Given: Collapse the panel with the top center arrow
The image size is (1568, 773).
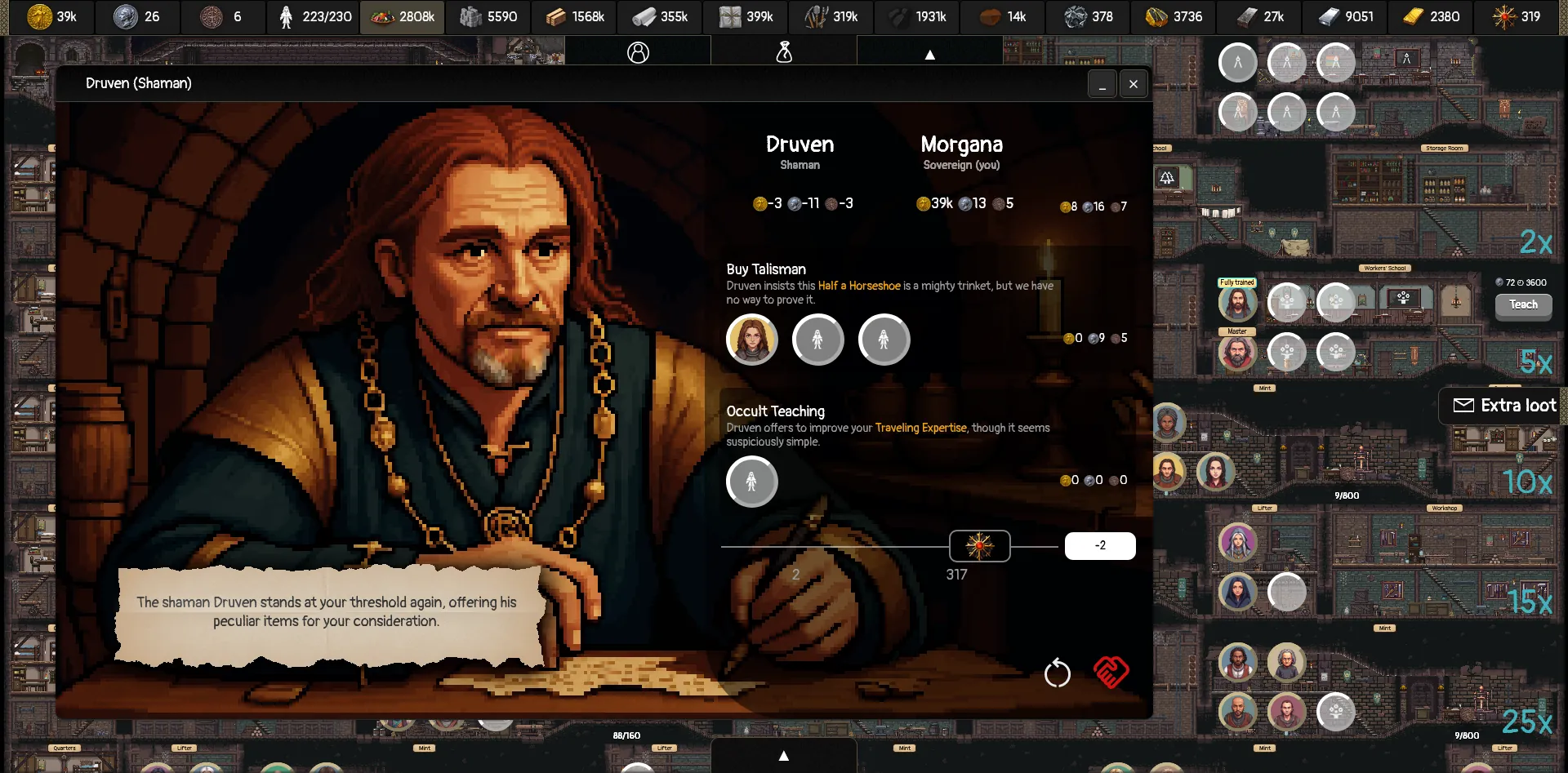Looking at the screenshot, I should coord(929,56).
